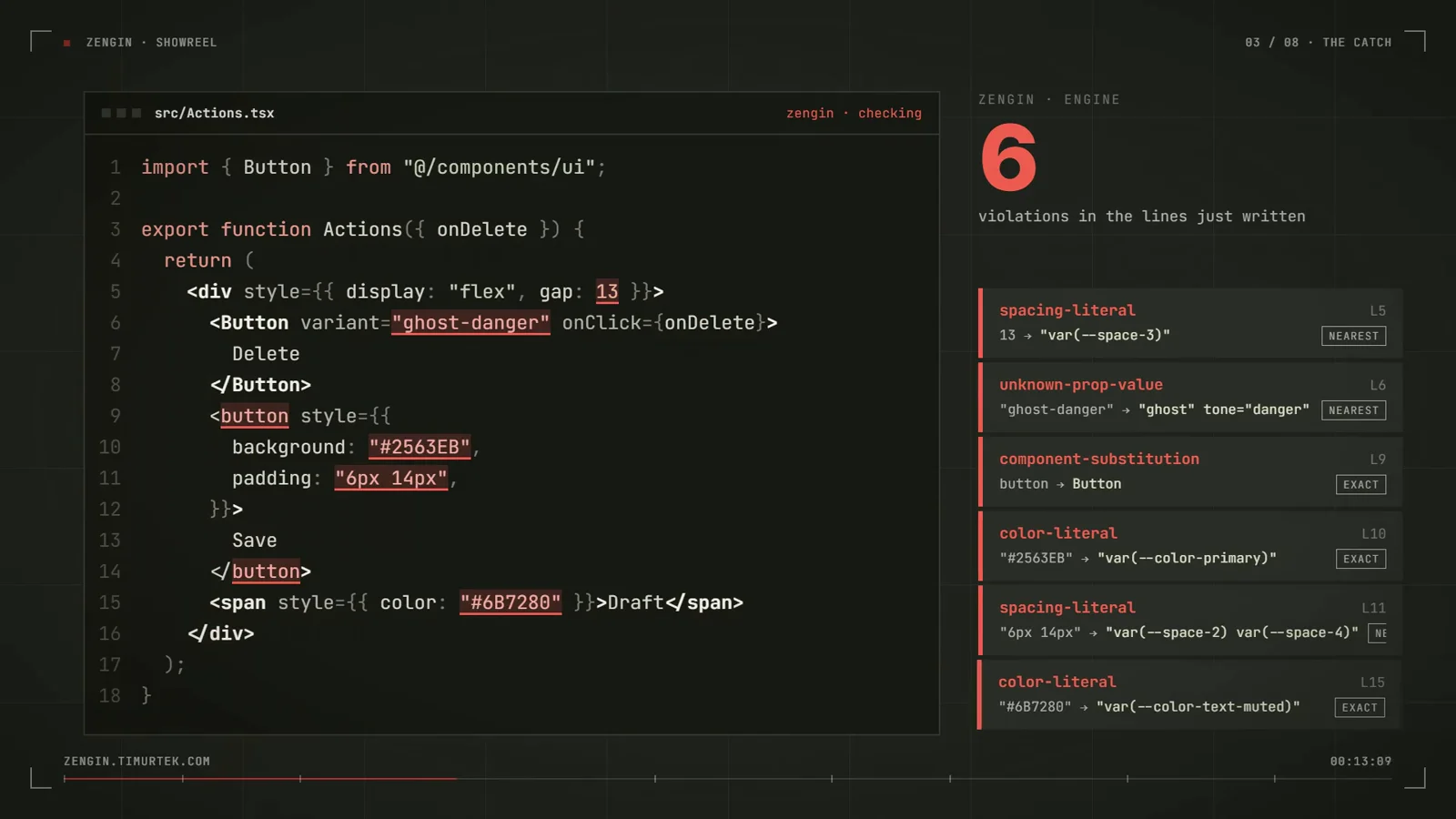Click EXACT badge on component-substitution card
Image resolution: width=1456 pixels, height=819 pixels.
coord(1360,484)
